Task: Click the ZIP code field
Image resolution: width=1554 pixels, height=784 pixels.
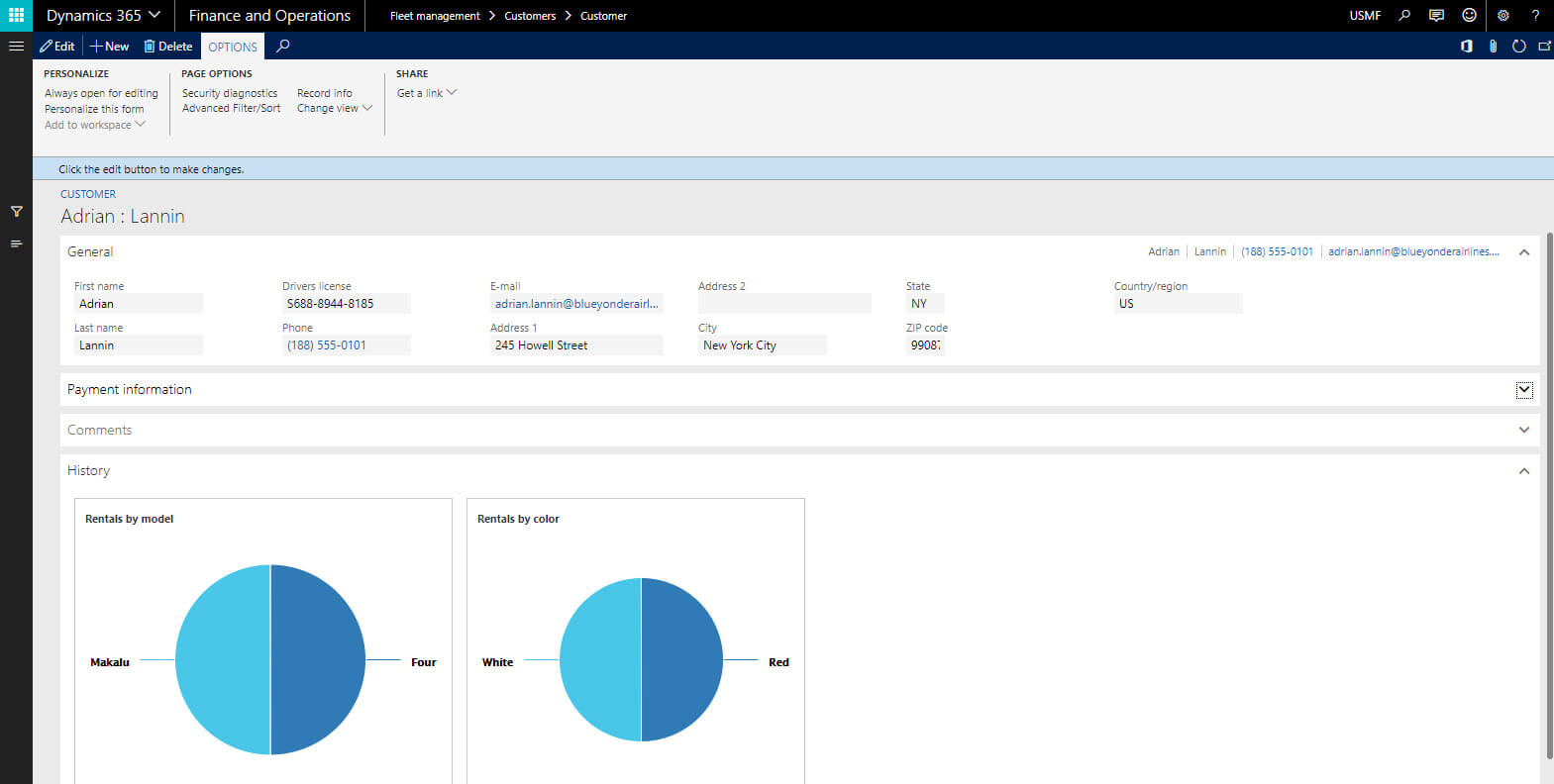Action: [x=925, y=345]
